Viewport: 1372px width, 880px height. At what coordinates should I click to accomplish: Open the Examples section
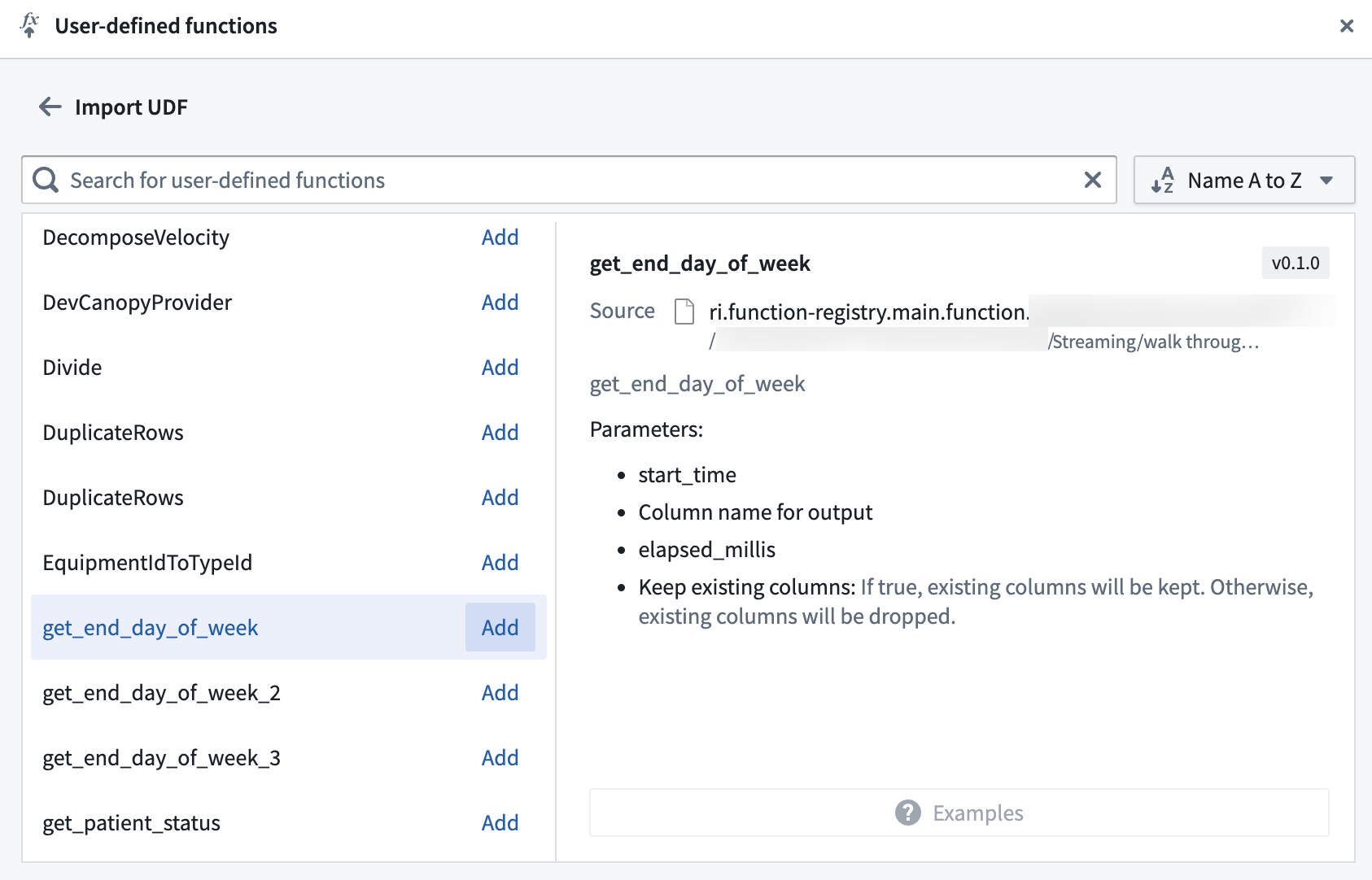[959, 812]
